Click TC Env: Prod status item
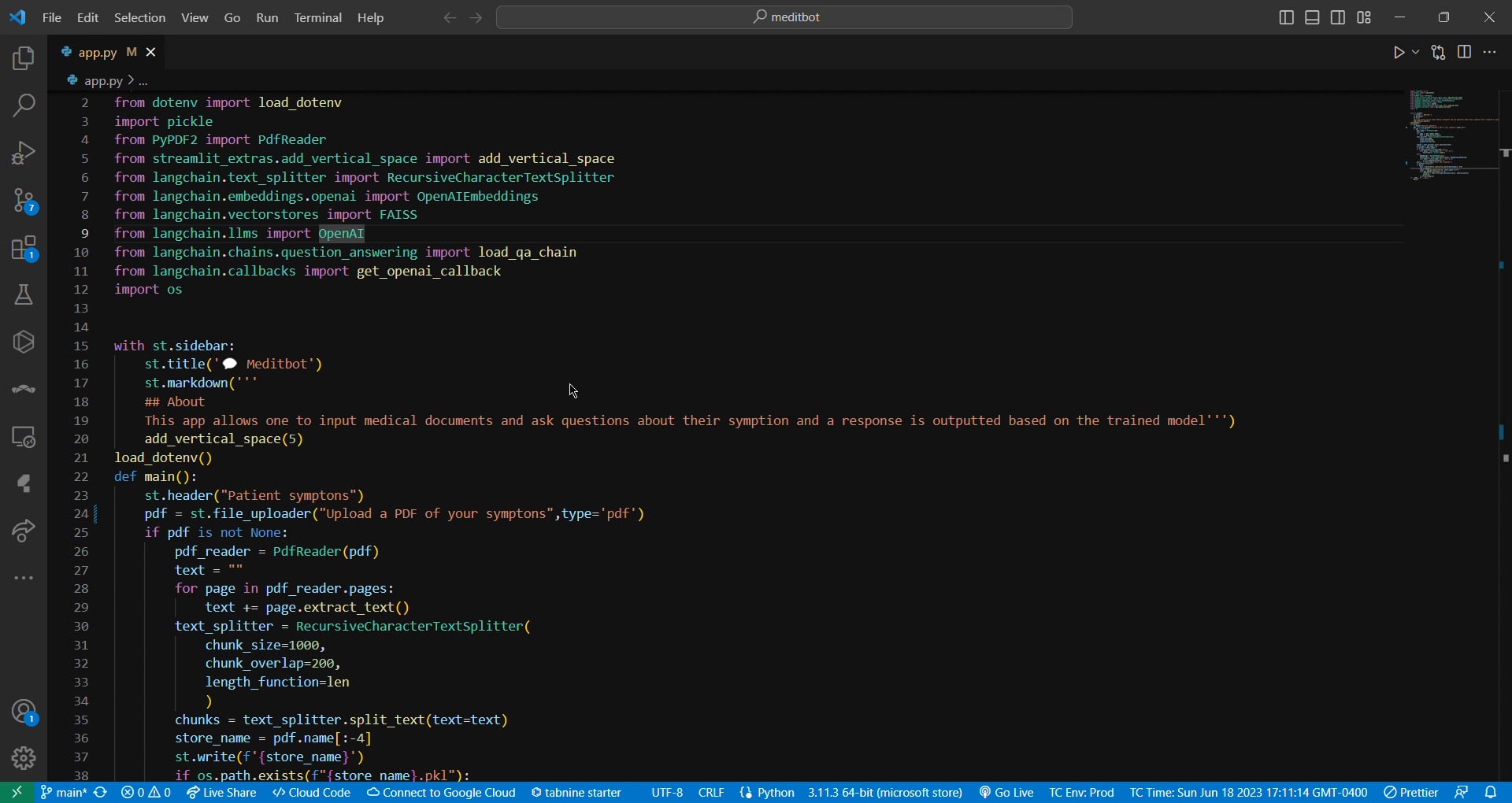This screenshot has width=1512, height=803. [1081, 793]
